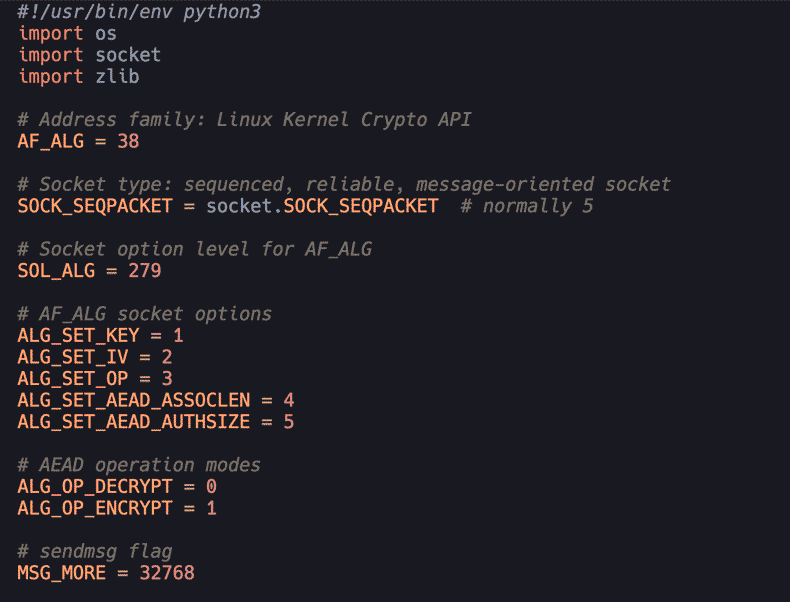Viewport: 790px width, 602px height.
Task: Click the python3 shebang line
Action: (139, 12)
